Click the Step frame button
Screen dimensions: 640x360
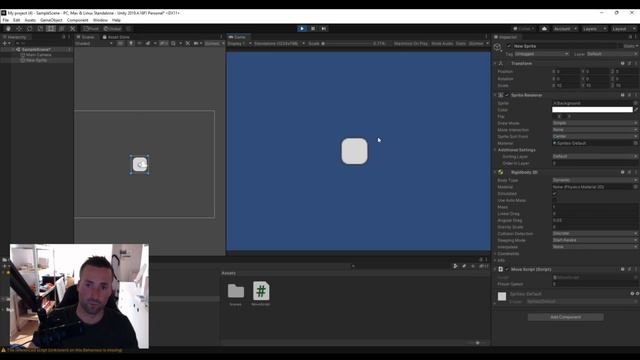click(324, 29)
